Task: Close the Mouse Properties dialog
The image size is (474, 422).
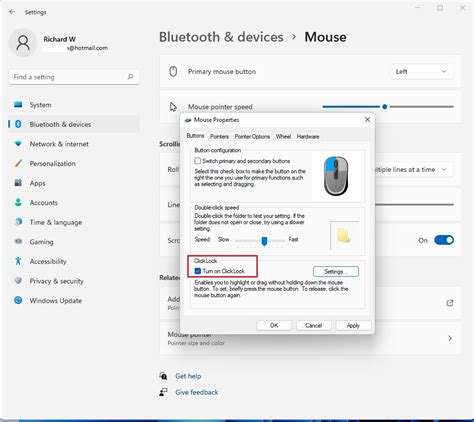Action: point(367,120)
